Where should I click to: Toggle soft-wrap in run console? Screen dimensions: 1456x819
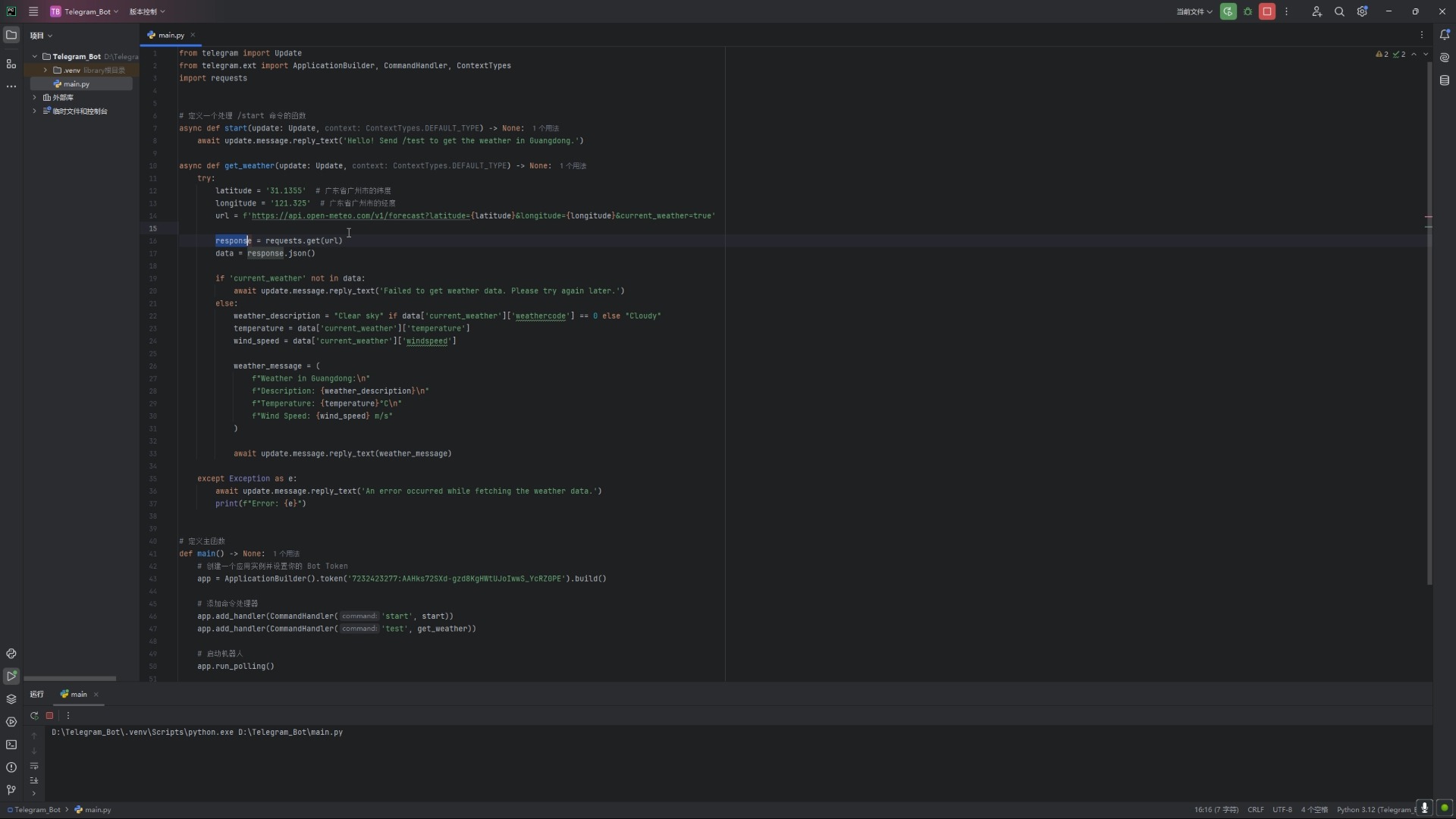[x=34, y=766]
